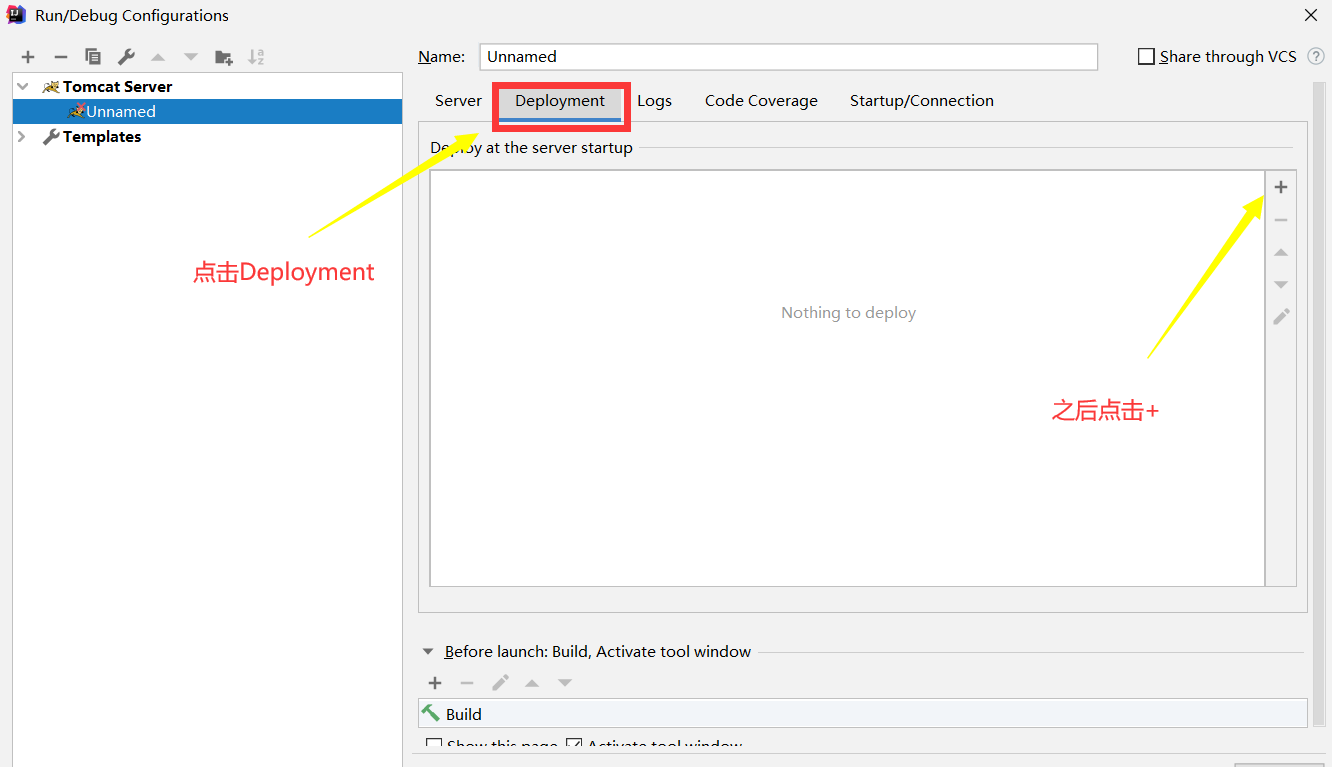The width and height of the screenshot is (1332, 767).
Task: Remove selected before launch task
Action: [x=467, y=683]
